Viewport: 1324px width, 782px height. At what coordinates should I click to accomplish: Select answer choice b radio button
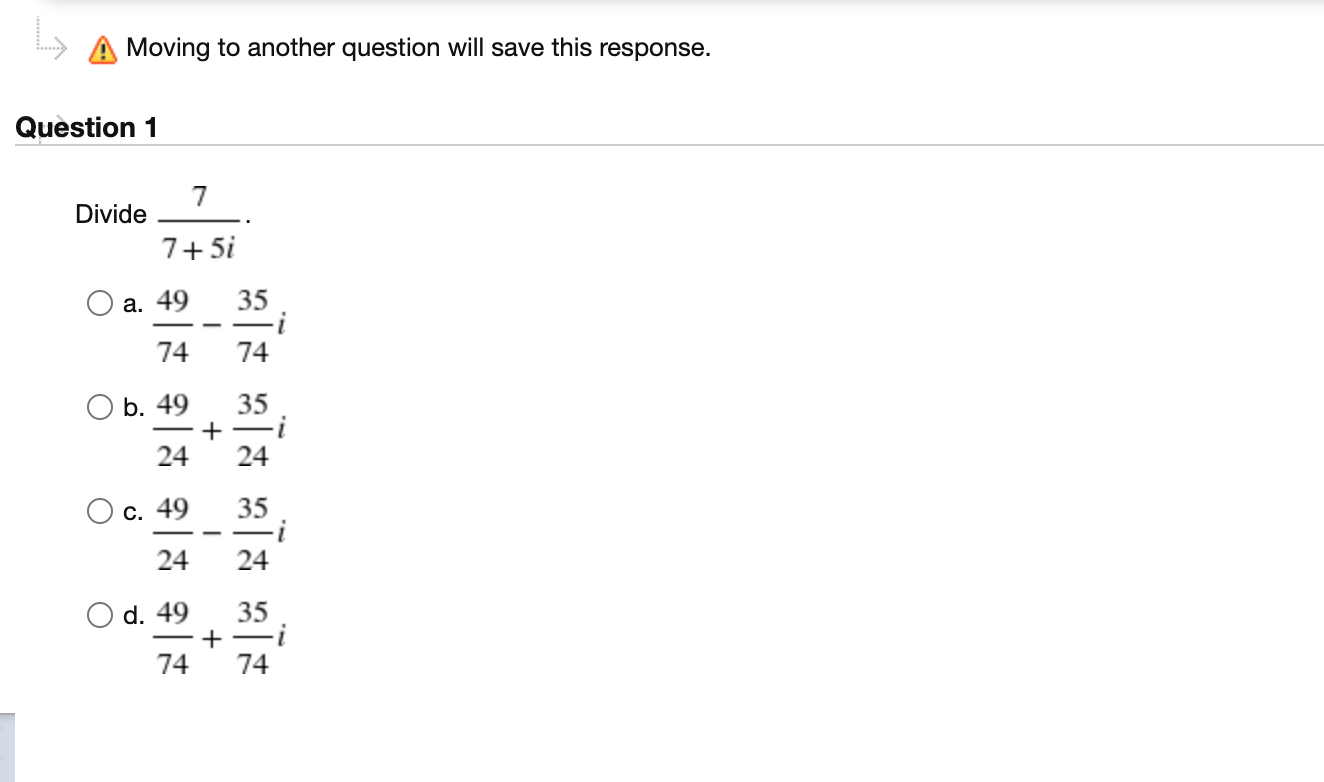(100, 407)
